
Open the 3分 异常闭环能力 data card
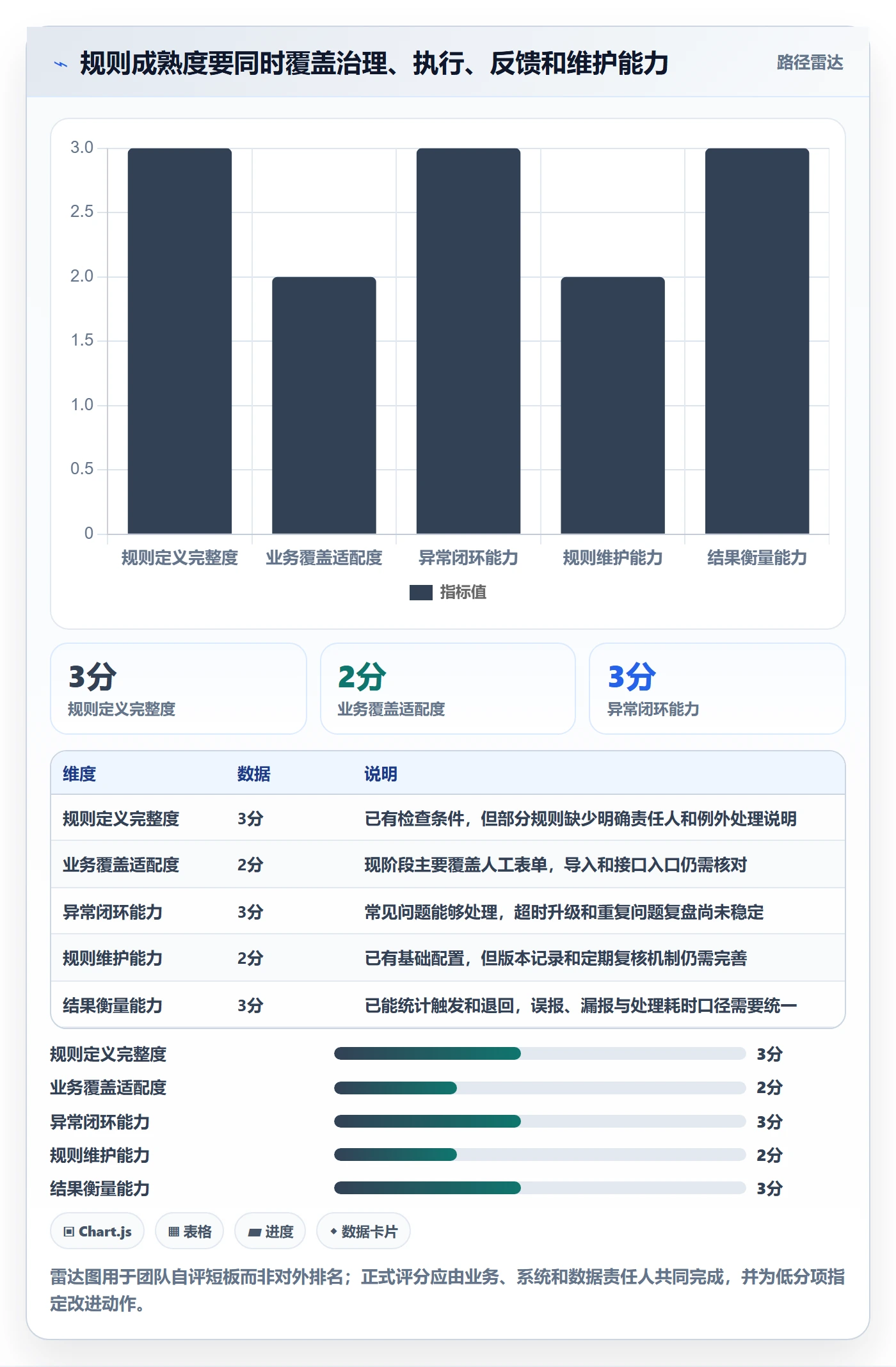pos(717,689)
